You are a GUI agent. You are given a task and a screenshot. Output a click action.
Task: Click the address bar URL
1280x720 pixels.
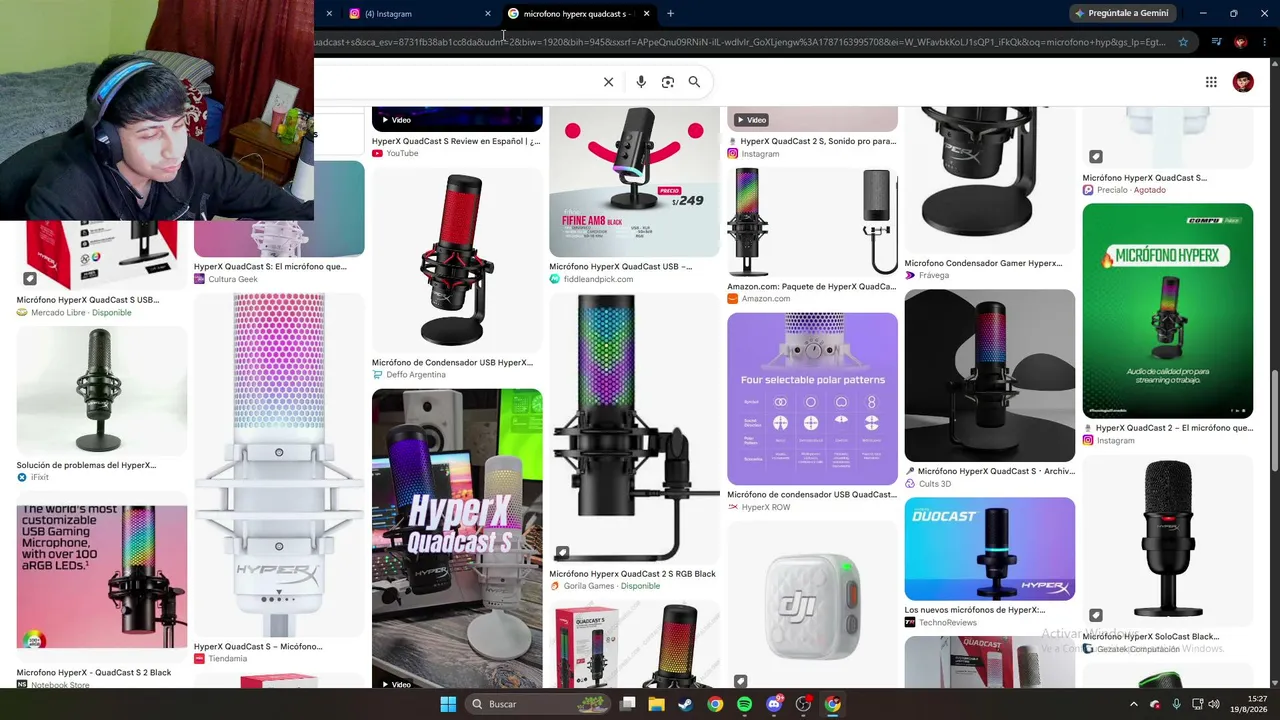tap(740, 42)
